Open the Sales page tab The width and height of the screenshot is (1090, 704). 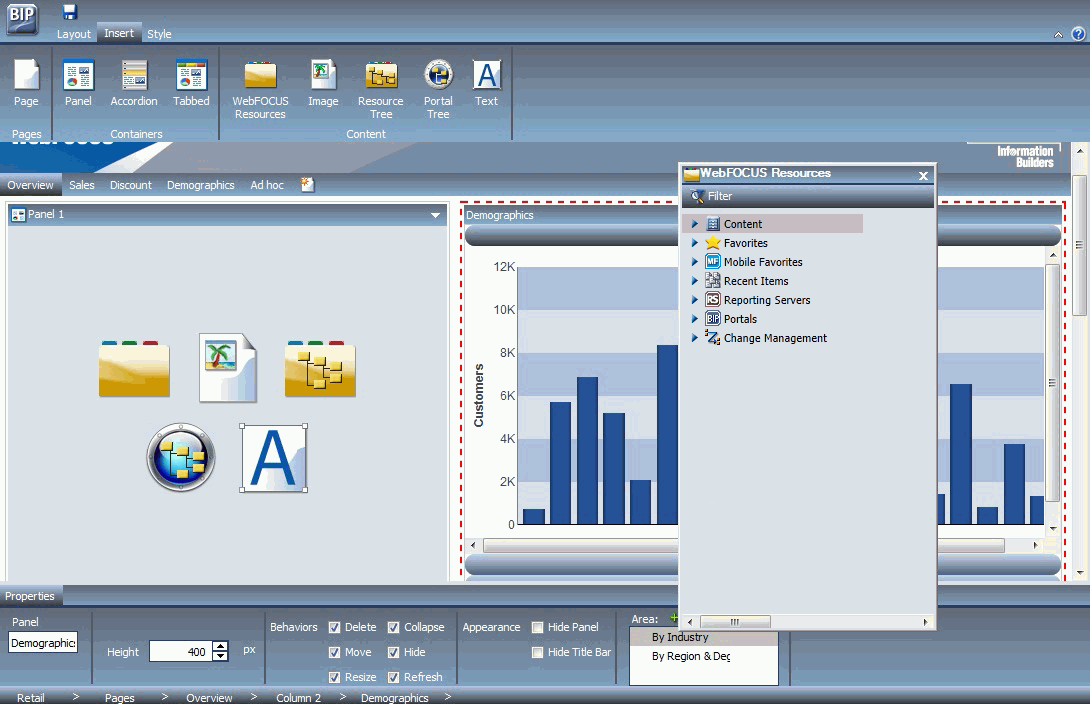pyautogui.click(x=81, y=185)
